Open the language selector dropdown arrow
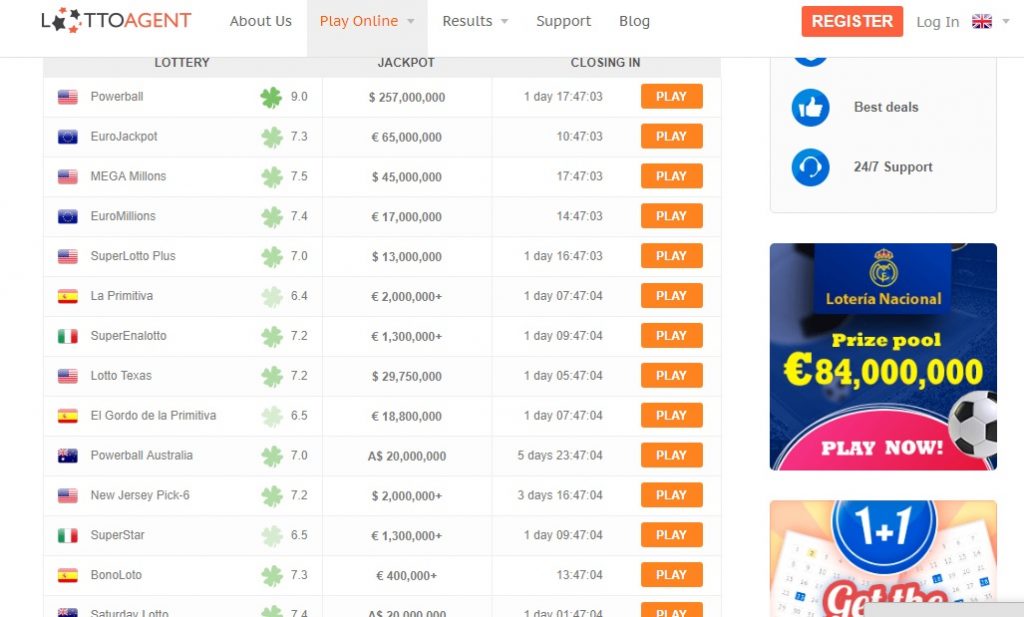The width and height of the screenshot is (1024, 617). click(1006, 22)
